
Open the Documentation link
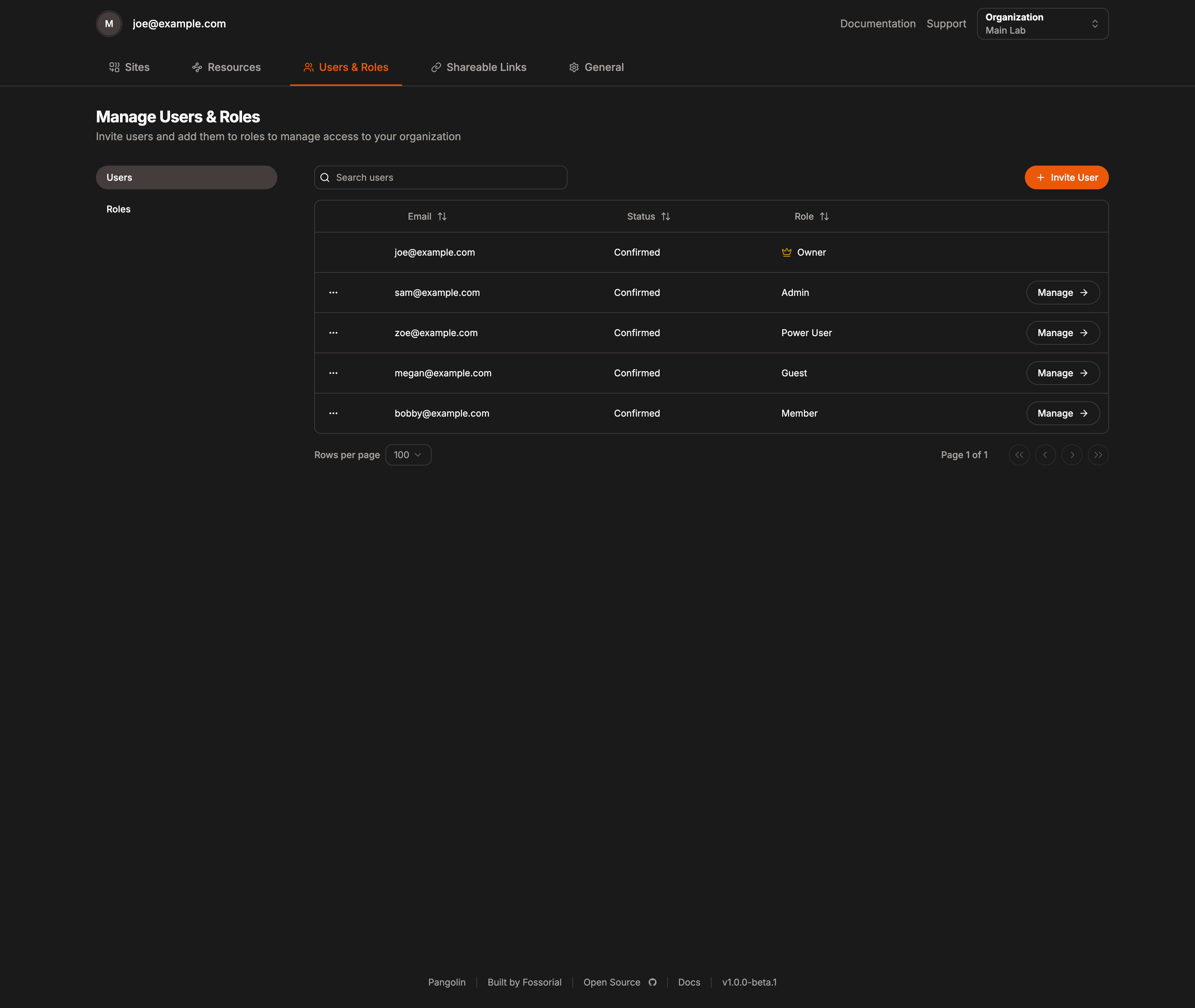877,23
